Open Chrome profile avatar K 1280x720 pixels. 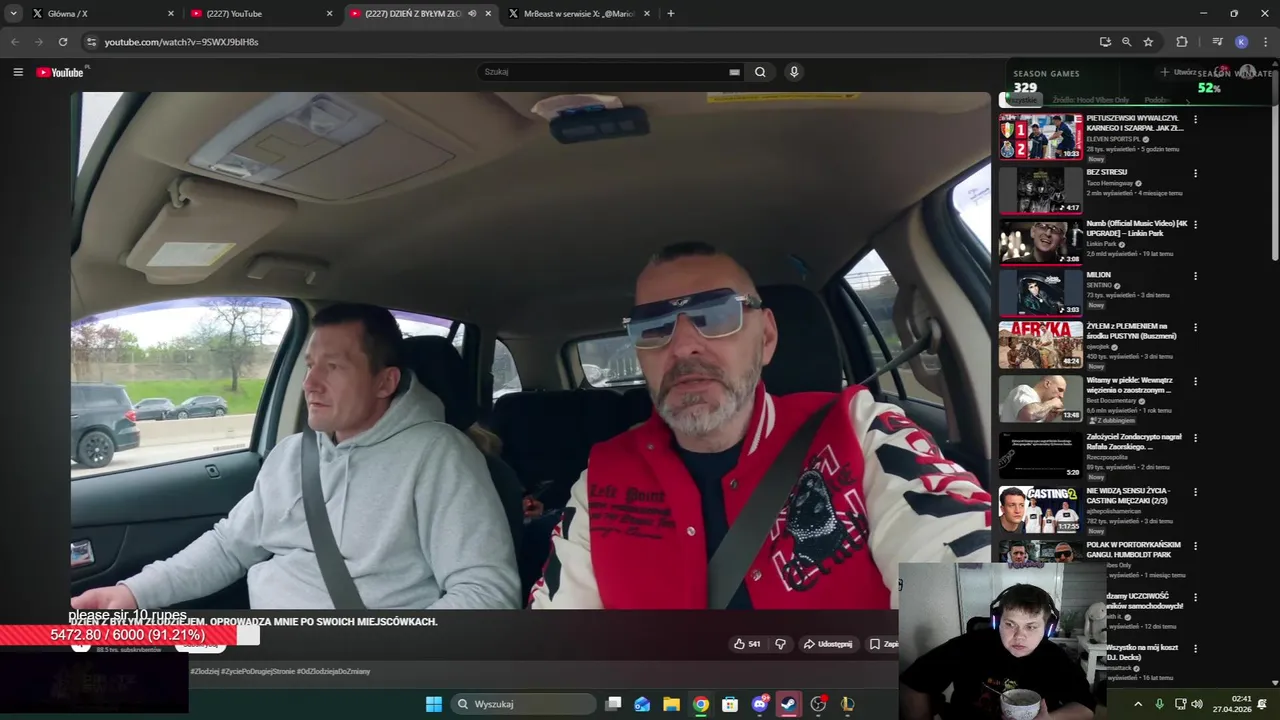coord(1241,42)
